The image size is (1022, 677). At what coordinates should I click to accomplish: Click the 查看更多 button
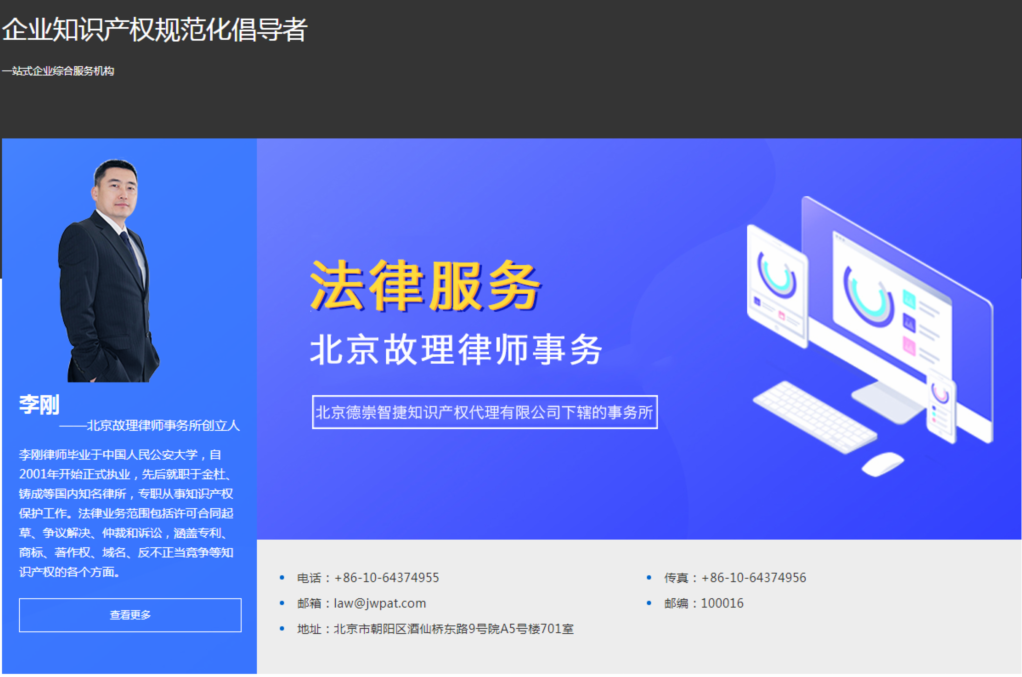[130, 615]
